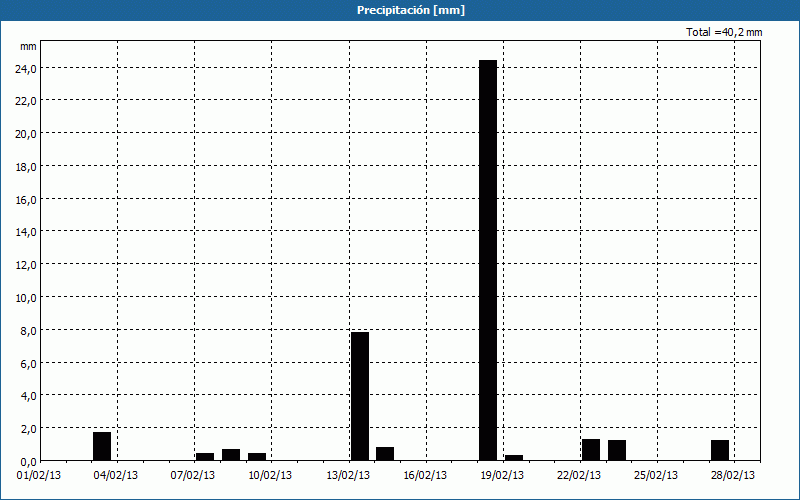
Task: Click the 16,0 y-axis value
Action: 26,199
